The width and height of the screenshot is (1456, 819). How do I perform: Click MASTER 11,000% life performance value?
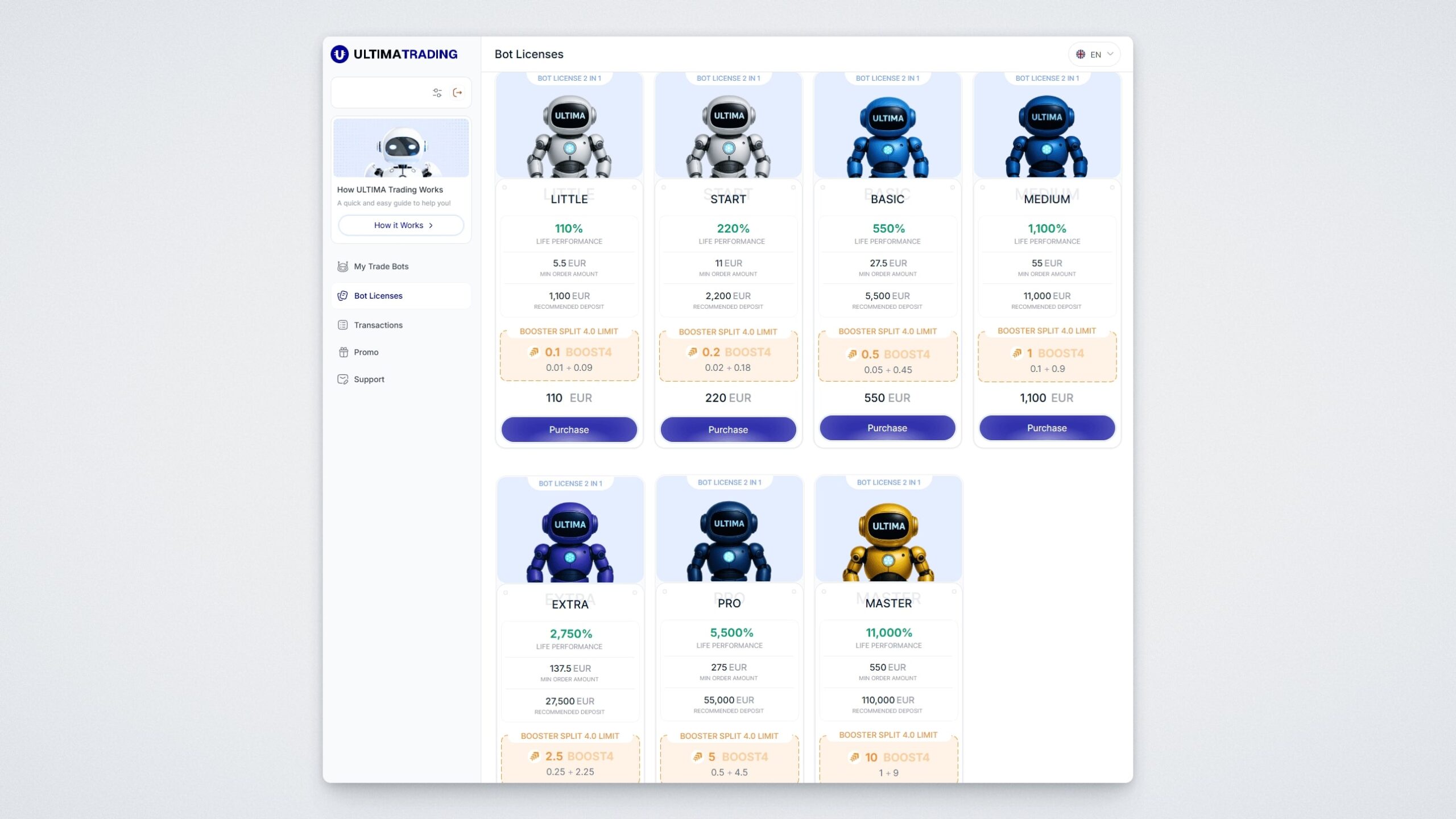888,632
